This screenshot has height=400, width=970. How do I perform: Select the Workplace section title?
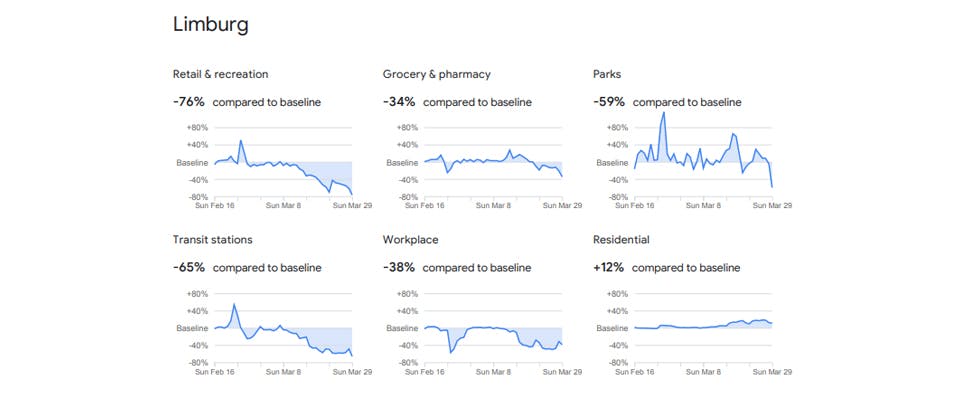tap(410, 240)
